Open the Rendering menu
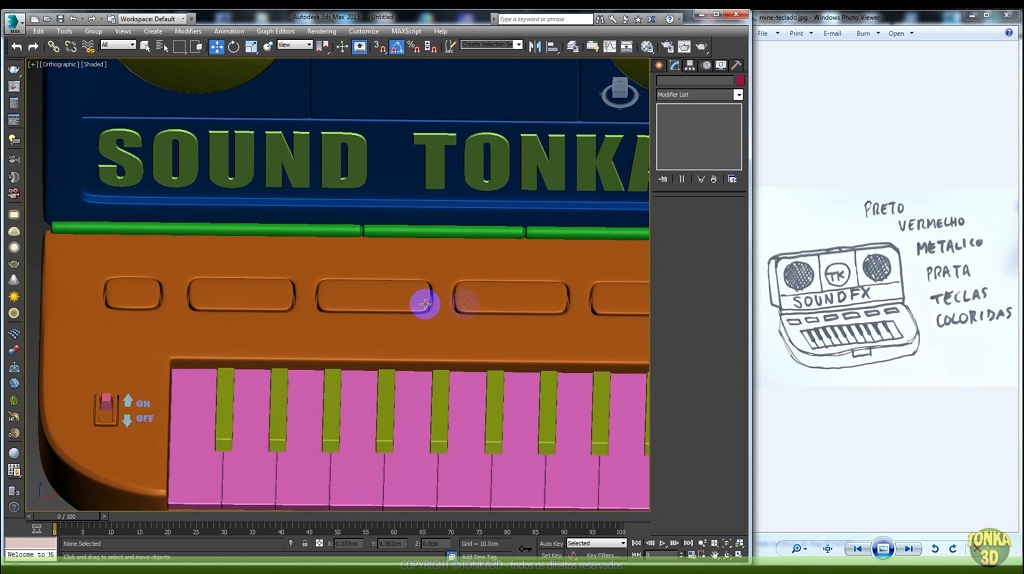This screenshot has height=574, width=1024. (321, 31)
